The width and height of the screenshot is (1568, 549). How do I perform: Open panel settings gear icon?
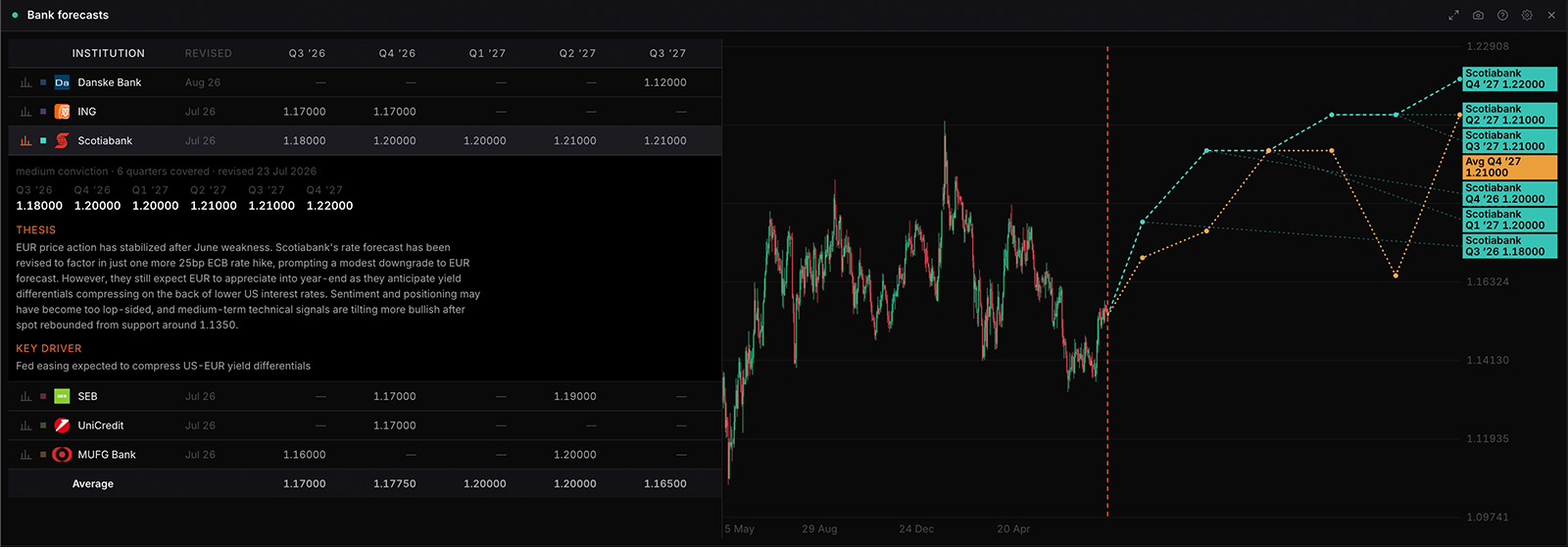[1527, 15]
